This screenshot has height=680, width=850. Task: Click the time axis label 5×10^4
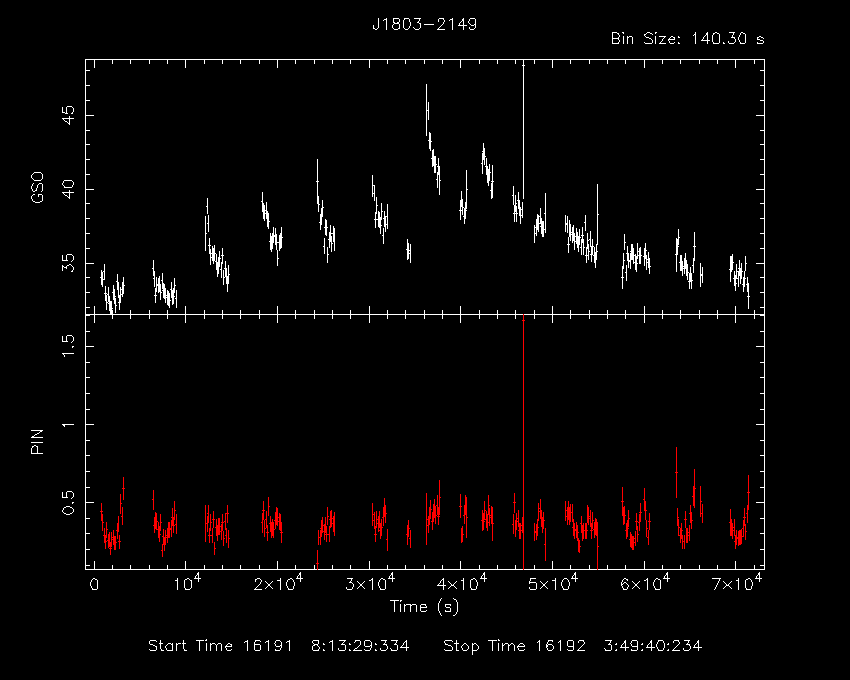553,583
